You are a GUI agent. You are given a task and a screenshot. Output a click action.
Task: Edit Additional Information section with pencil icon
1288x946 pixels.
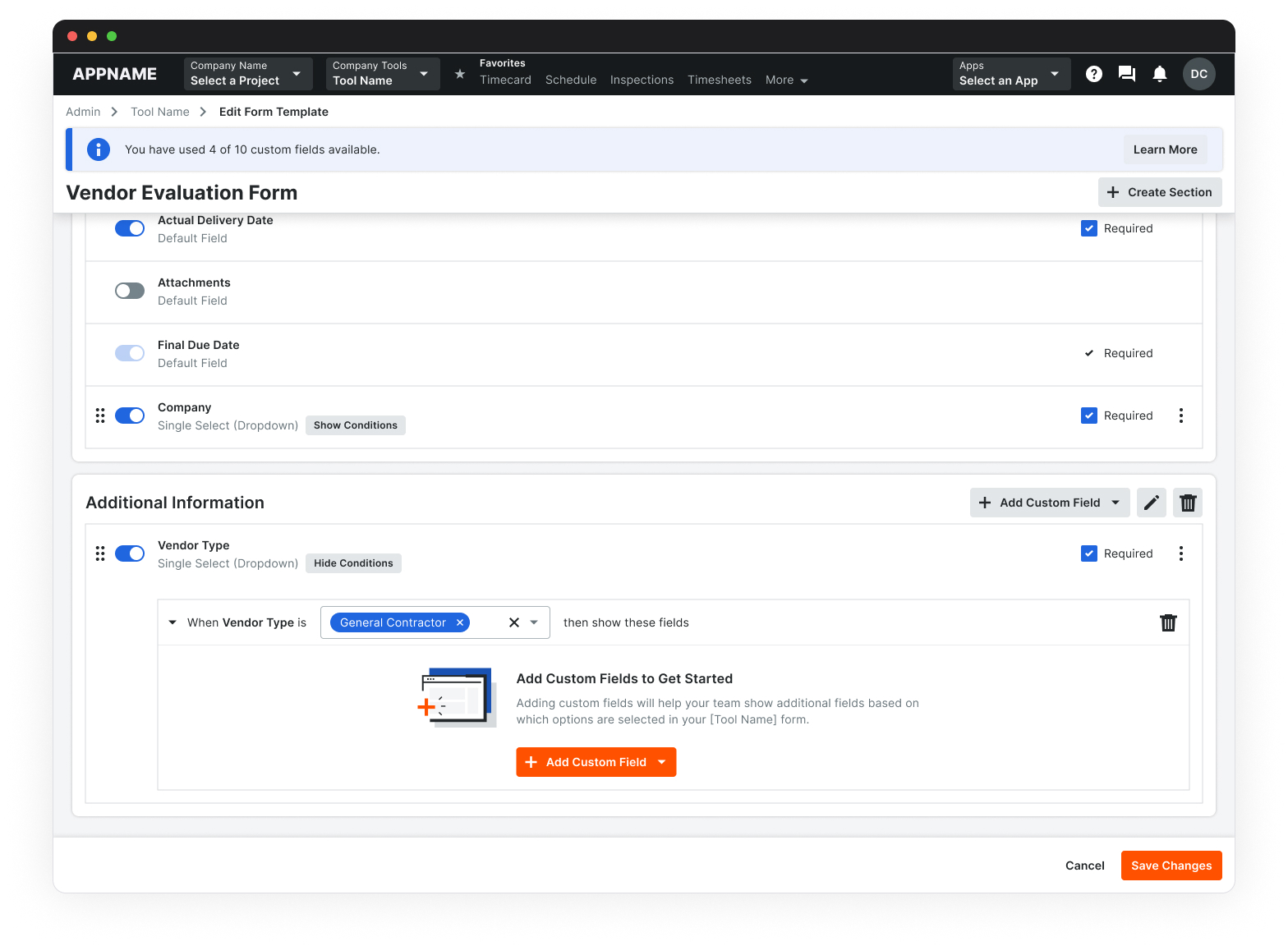click(1151, 503)
